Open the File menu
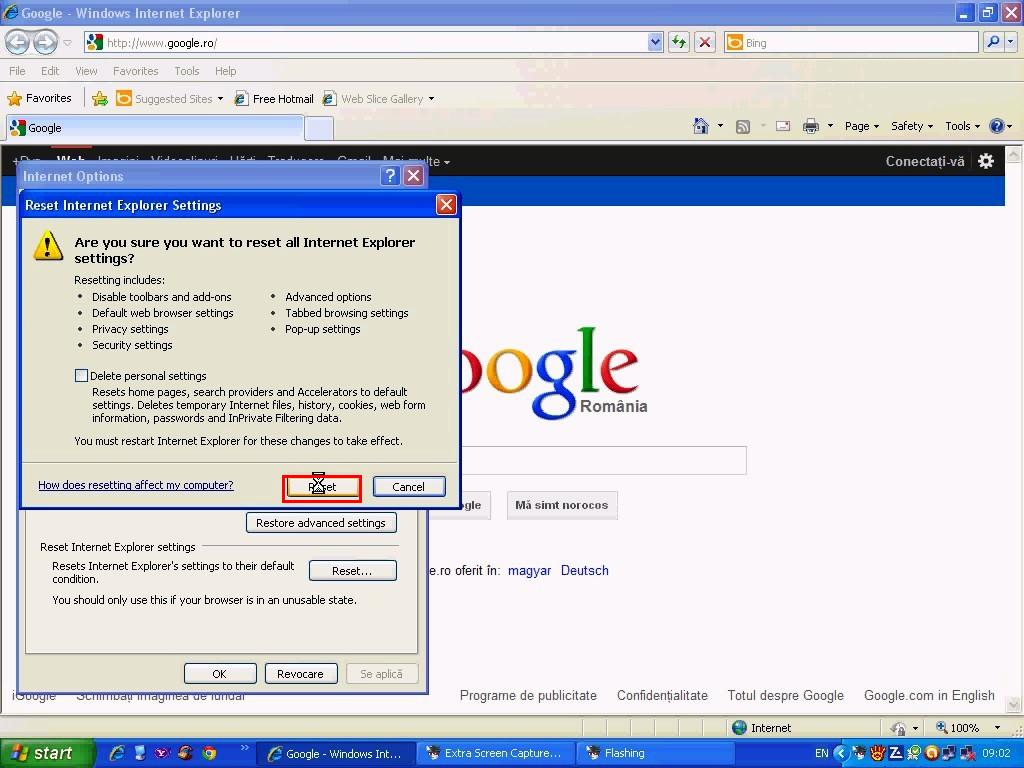 (17, 71)
